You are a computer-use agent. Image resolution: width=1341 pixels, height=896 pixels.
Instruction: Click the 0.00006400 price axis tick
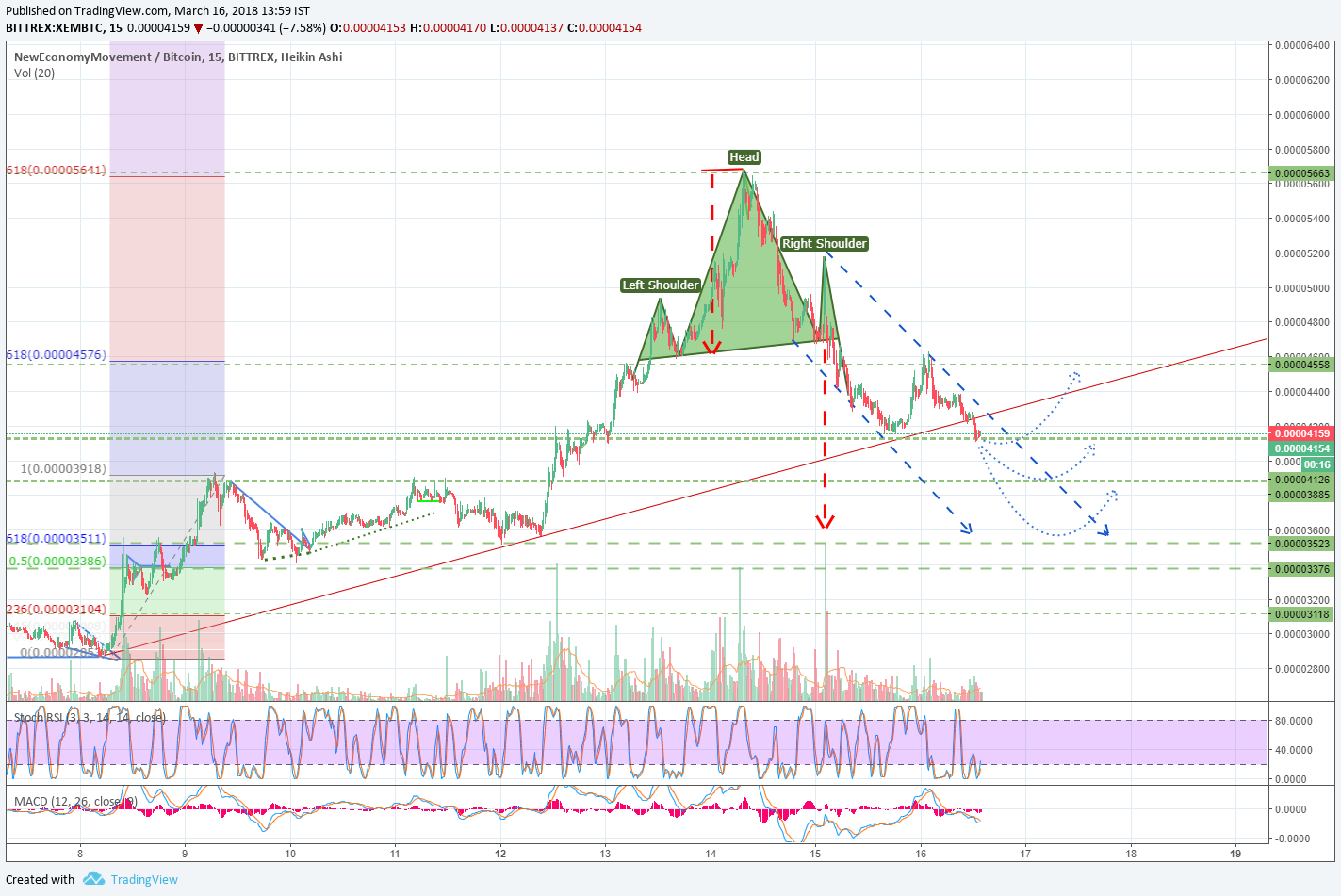1301,45
